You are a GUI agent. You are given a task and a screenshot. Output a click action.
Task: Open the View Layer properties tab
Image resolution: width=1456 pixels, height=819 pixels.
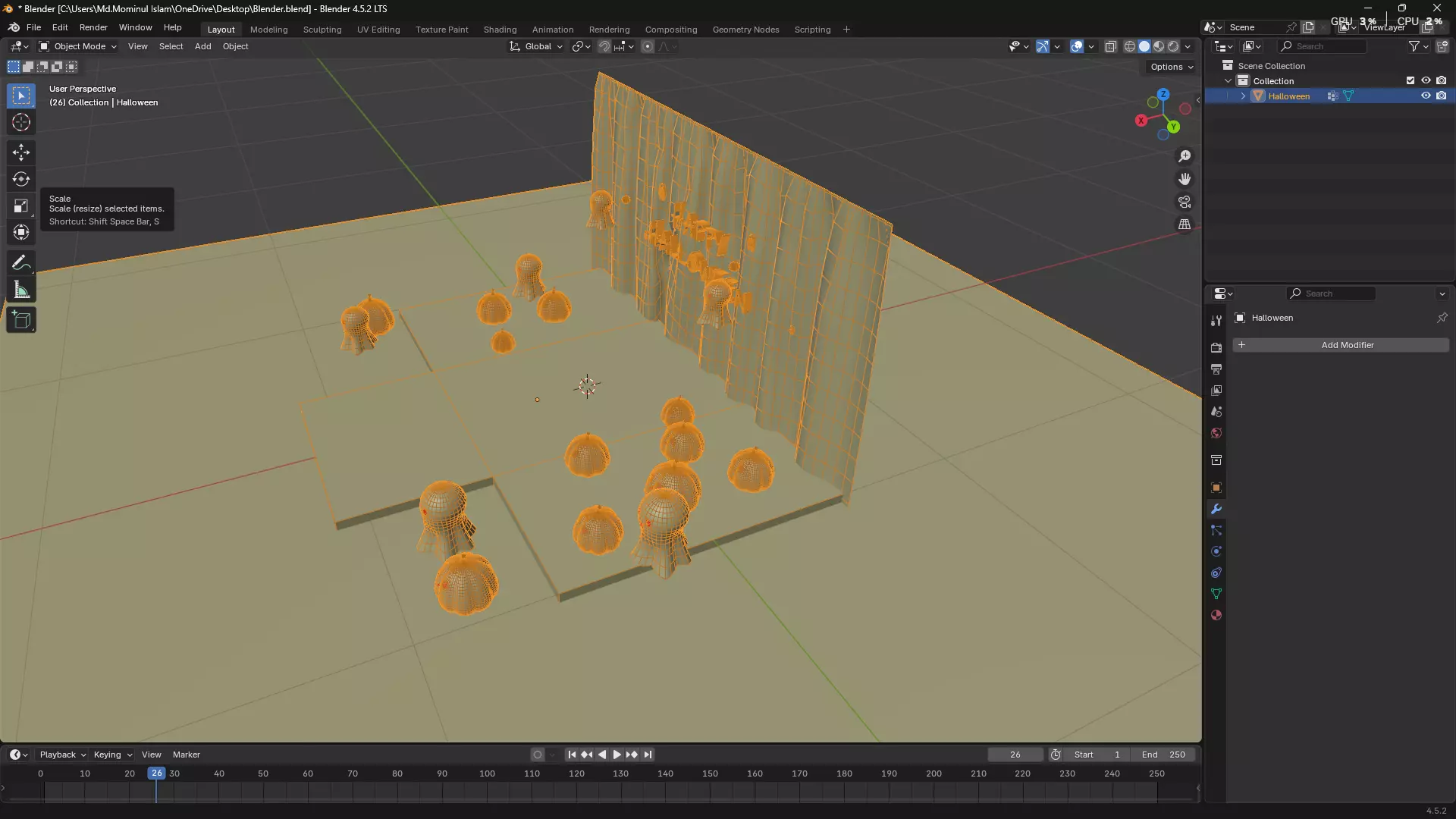tap(1216, 391)
